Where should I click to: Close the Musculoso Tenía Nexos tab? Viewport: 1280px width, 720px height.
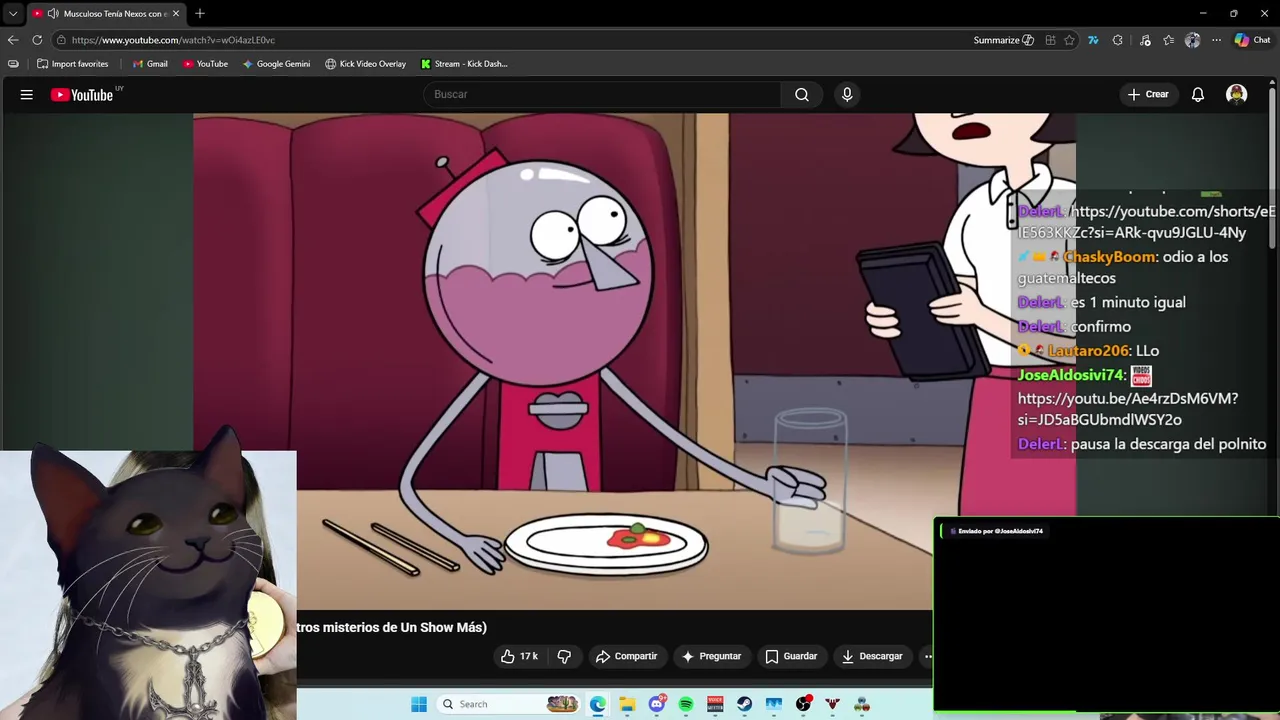click(x=176, y=13)
